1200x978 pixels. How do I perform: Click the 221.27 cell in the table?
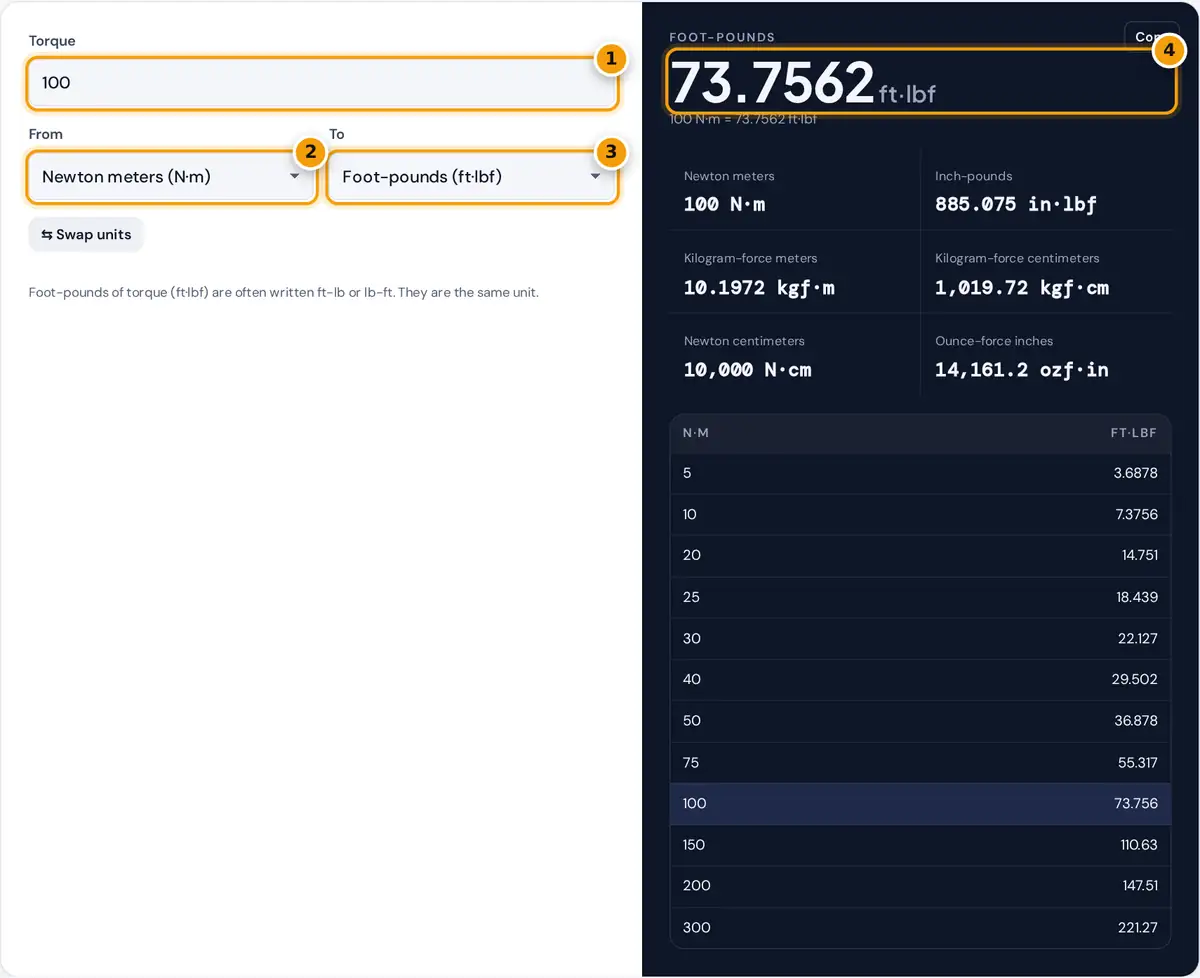point(1138,927)
